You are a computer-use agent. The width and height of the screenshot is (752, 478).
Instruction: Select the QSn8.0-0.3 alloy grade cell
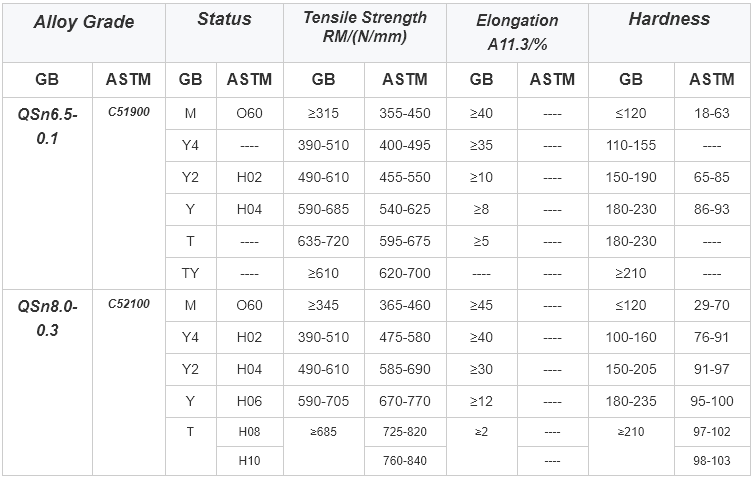(47, 382)
